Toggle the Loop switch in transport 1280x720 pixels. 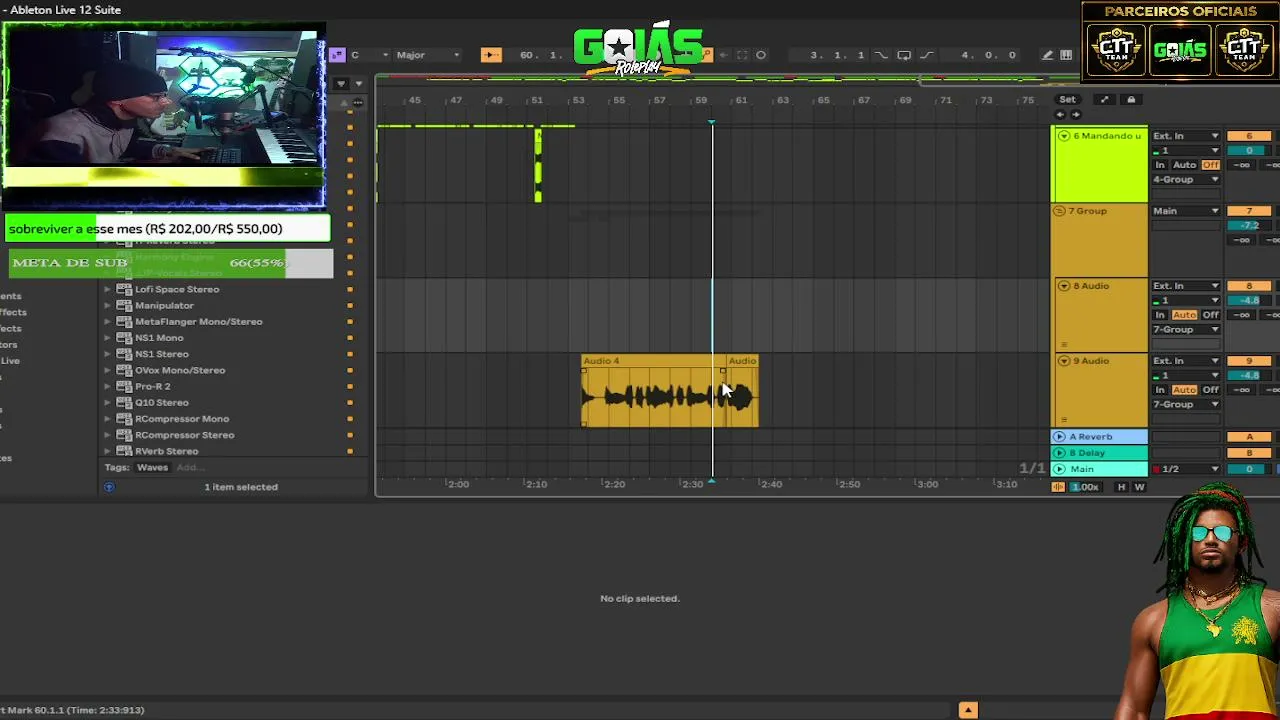[904, 55]
